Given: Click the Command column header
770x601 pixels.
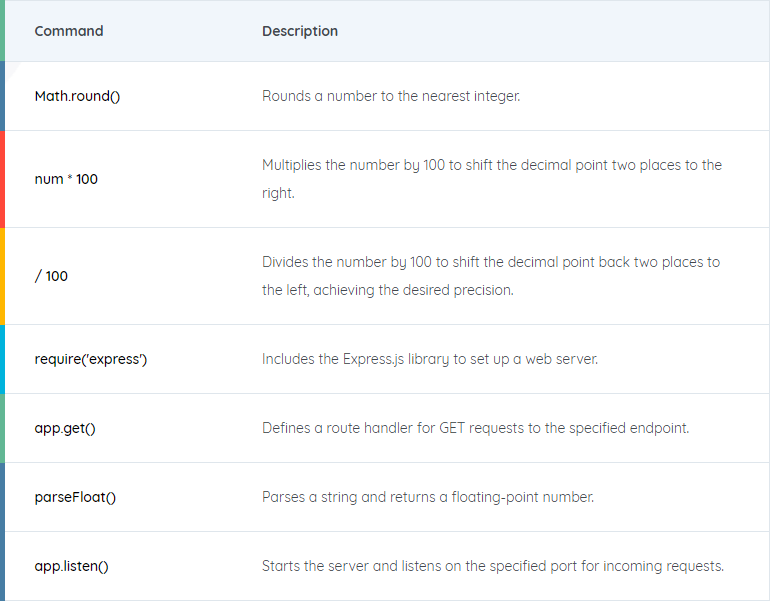Looking at the screenshot, I should pyautogui.click(x=69, y=31).
